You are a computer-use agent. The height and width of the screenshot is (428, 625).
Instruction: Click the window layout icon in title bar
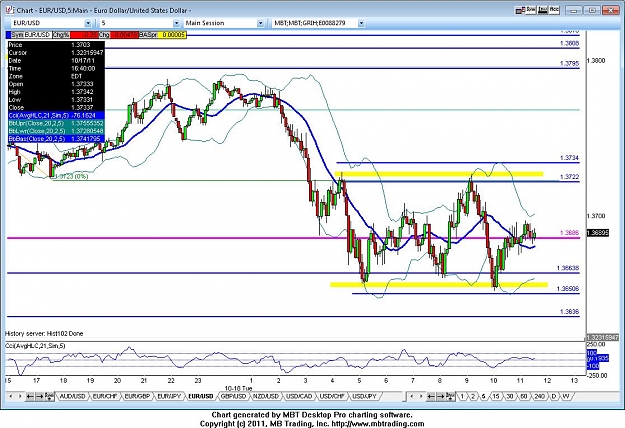click(519, 10)
